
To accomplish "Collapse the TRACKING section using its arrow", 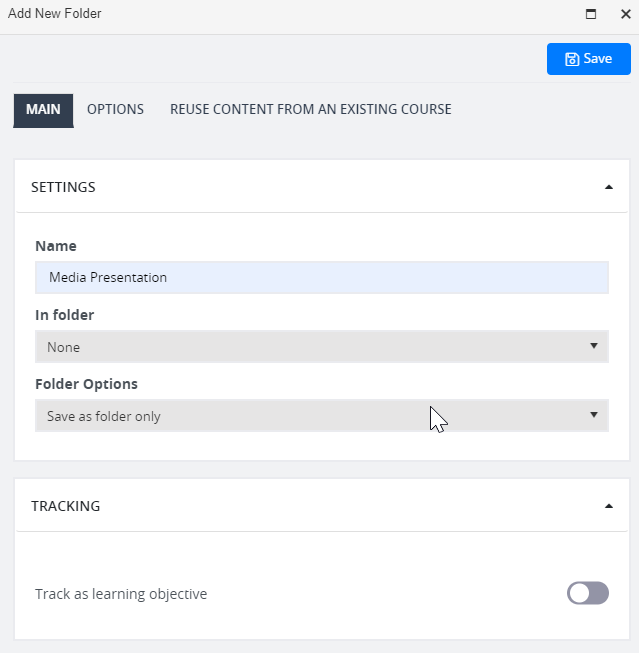I will (x=609, y=506).
